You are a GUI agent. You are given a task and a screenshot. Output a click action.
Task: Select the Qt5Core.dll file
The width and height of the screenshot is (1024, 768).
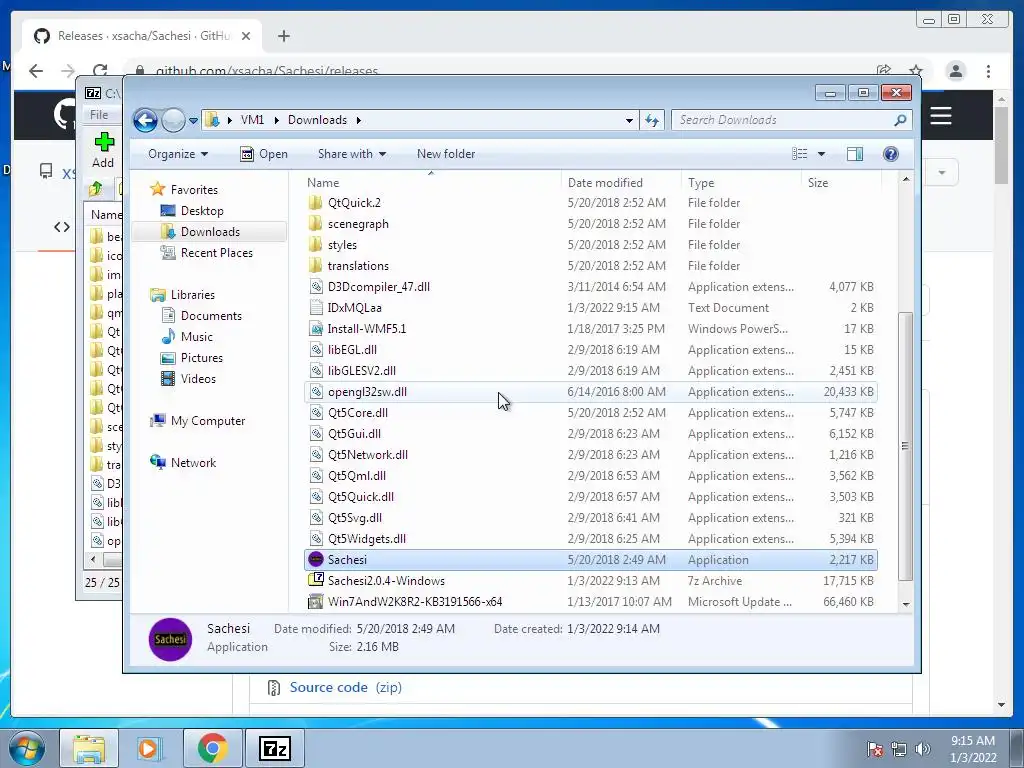coord(590,413)
